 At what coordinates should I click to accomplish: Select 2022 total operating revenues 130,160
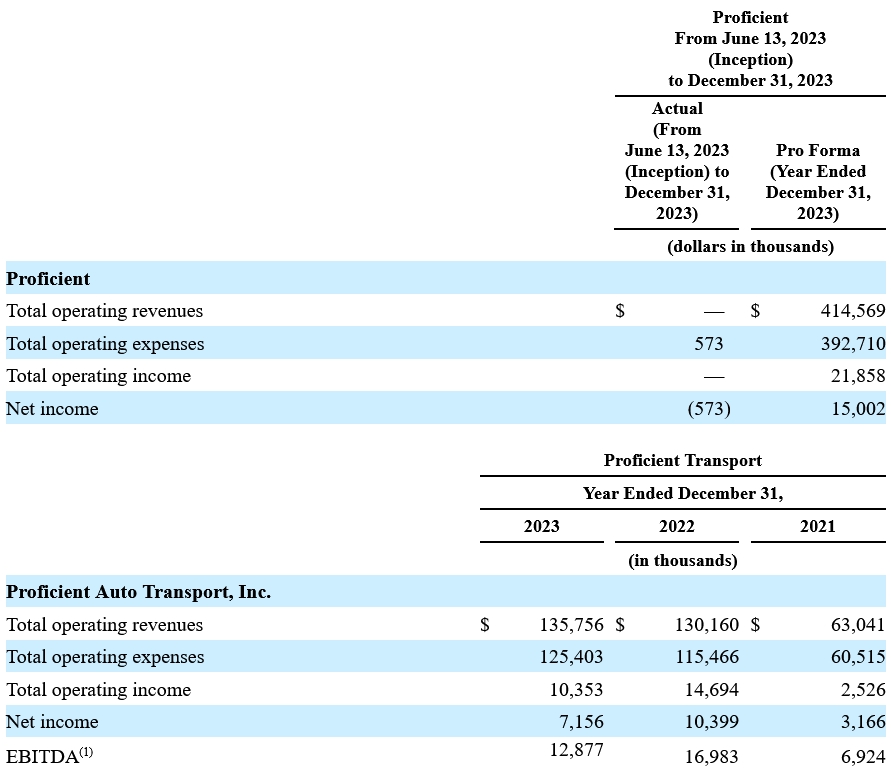tap(706, 625)
